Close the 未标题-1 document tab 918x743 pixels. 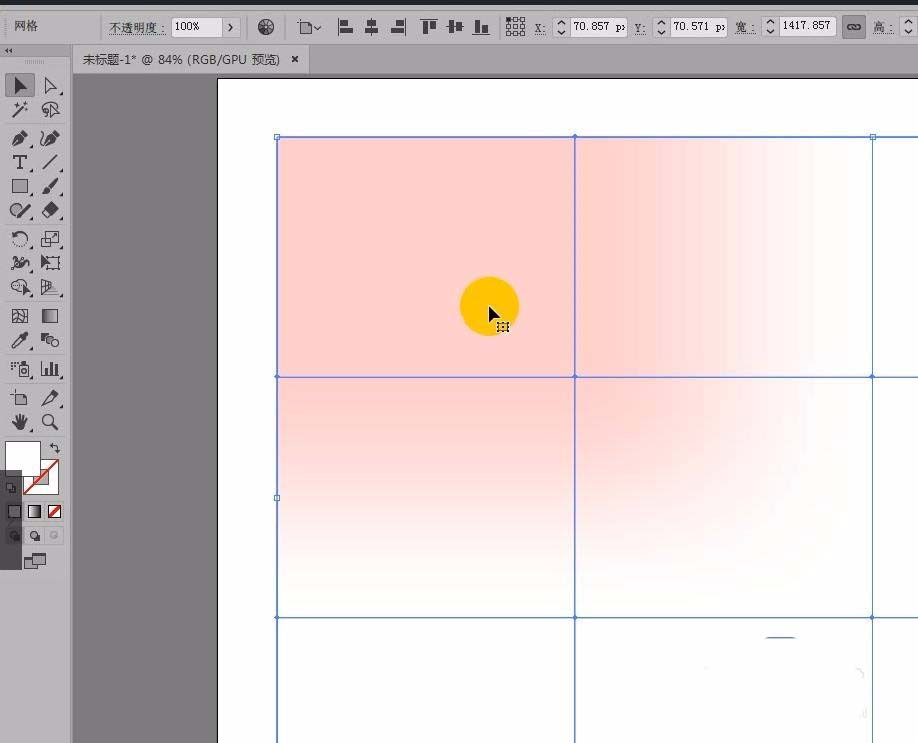coord(295,59)
